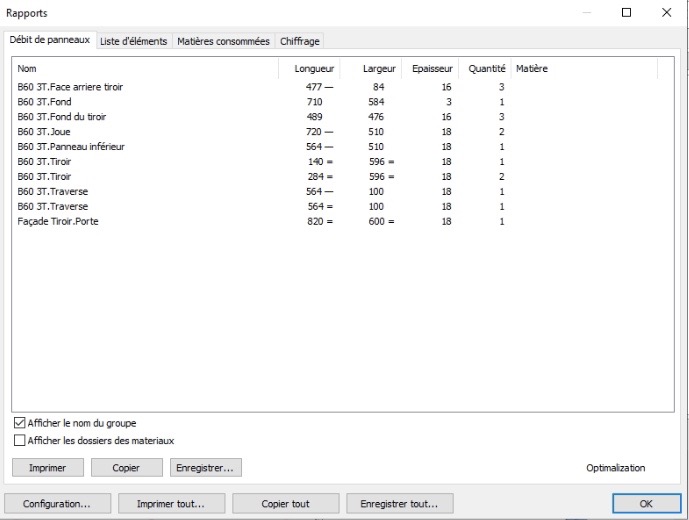
Task: Uncheck Afficher le nom du groupe
Action: point(20,423)
